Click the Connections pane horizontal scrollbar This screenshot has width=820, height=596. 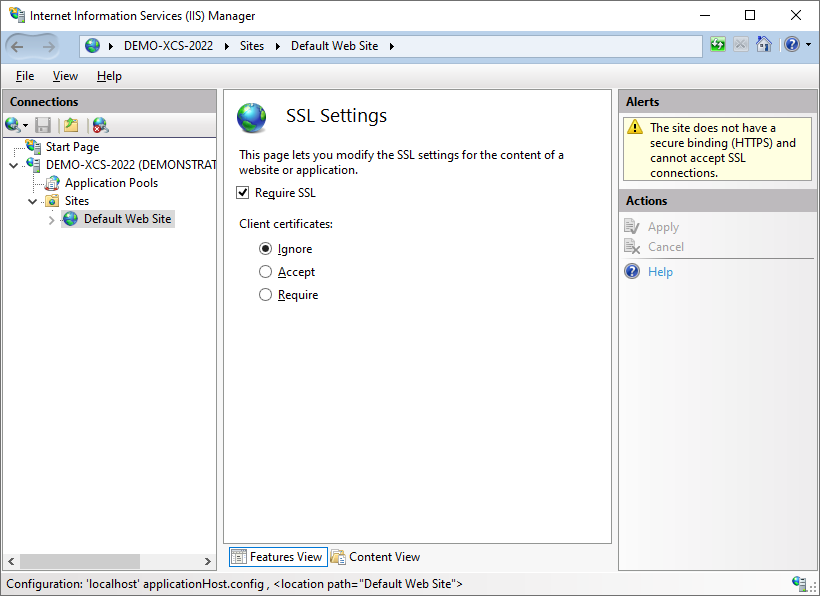109,561
